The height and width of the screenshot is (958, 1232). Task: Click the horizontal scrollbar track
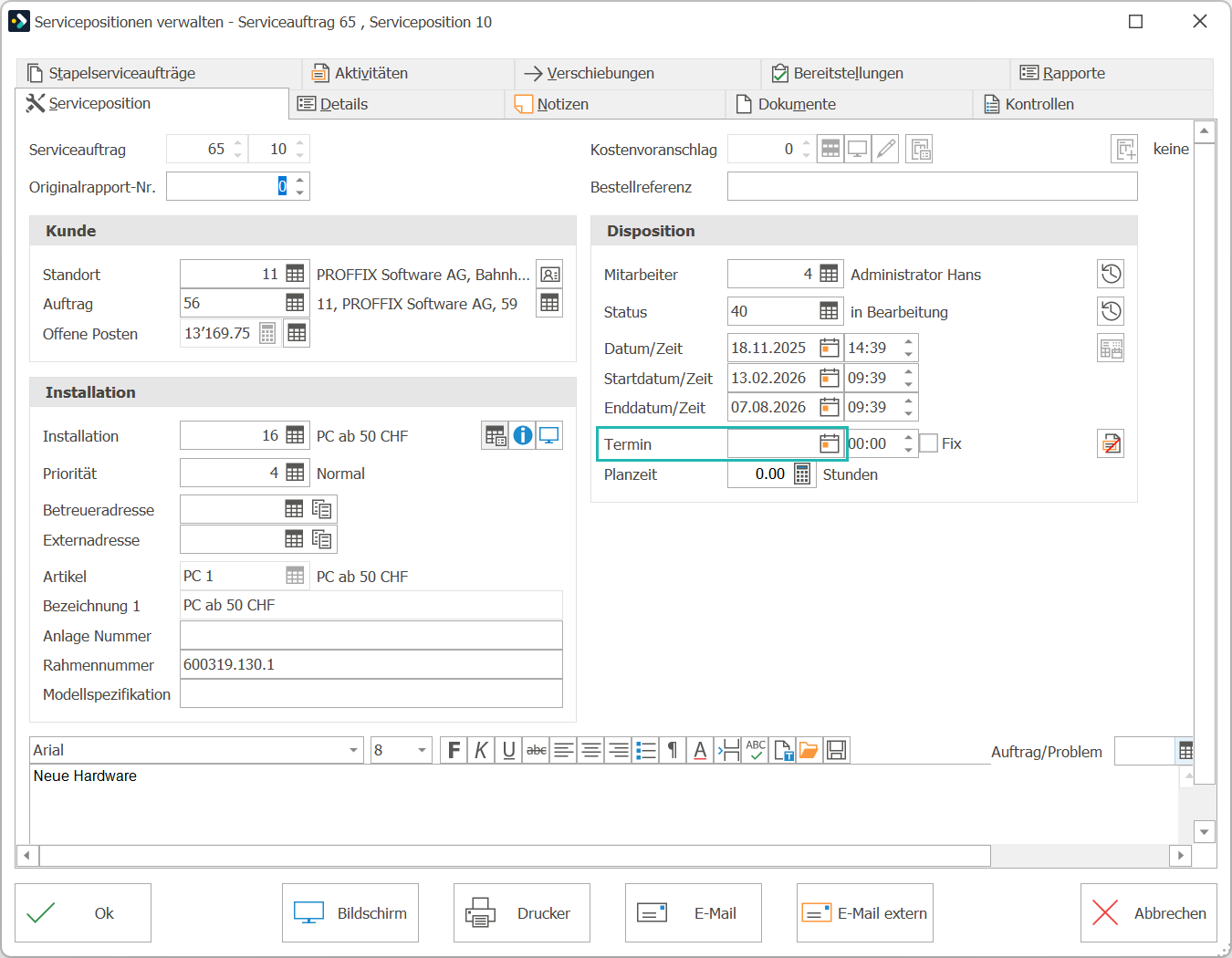[1080, 856]
